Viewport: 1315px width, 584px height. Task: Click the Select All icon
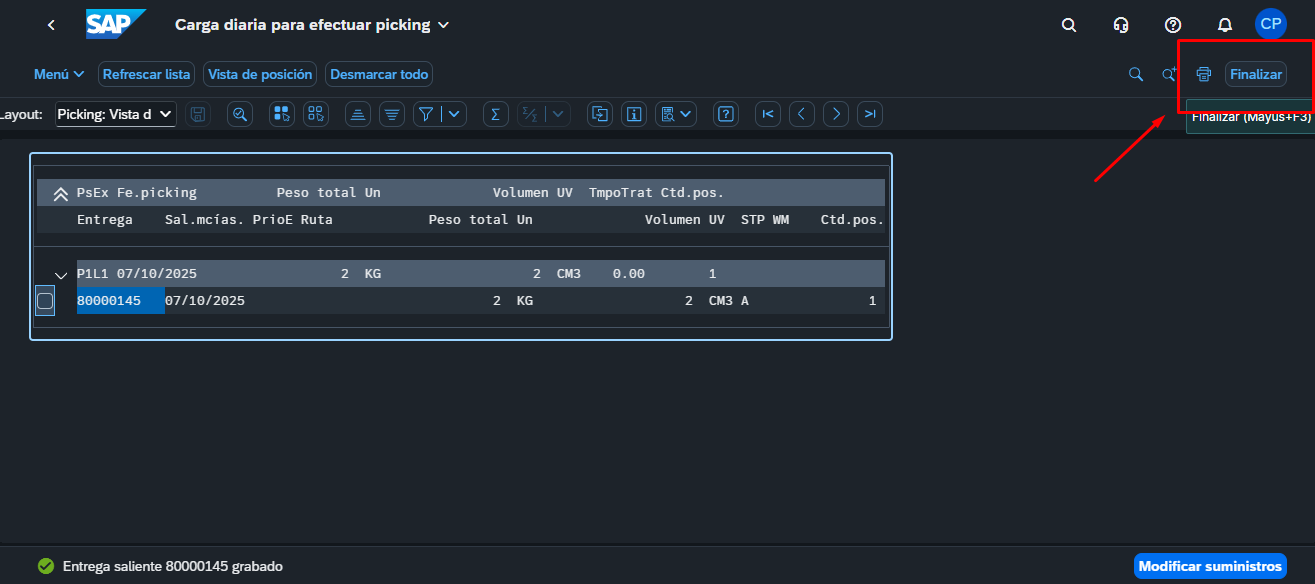click(x=282, y=114)
